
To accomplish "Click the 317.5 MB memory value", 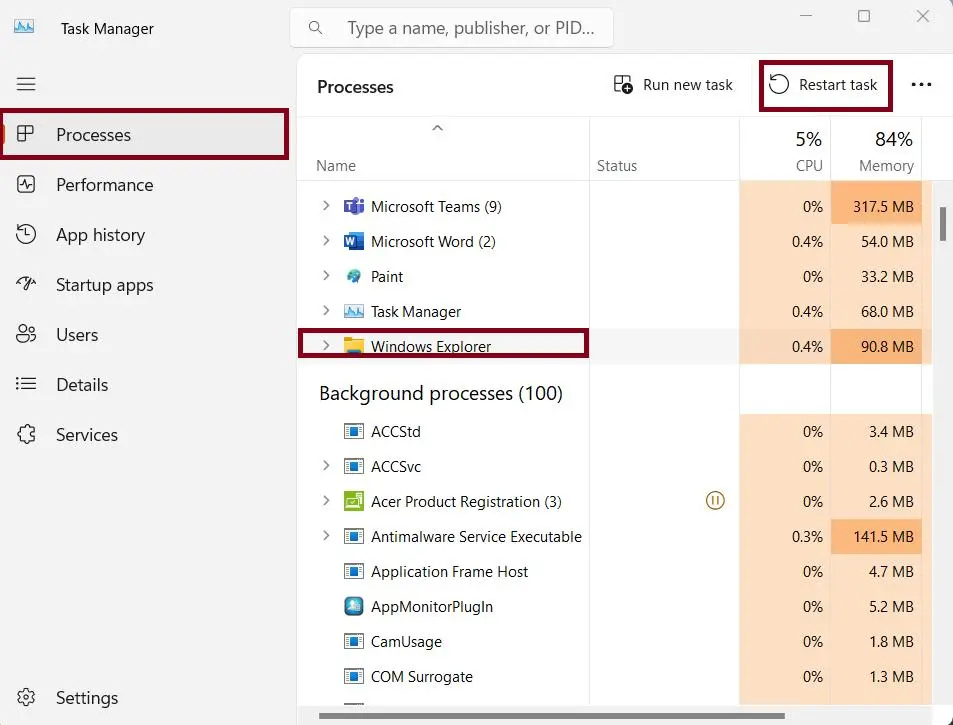I will [882, 207].
